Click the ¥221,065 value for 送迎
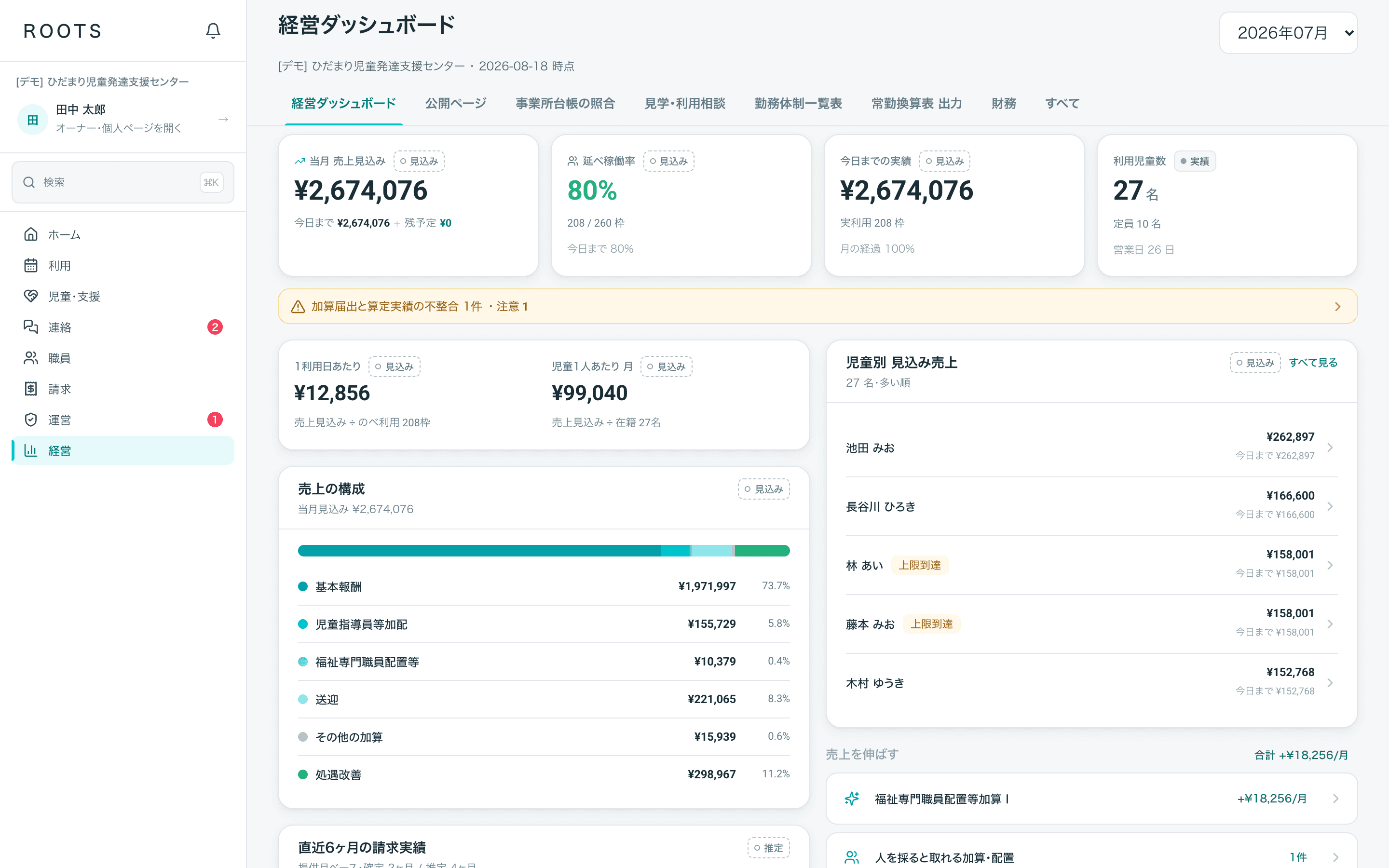 click(712, 699)
